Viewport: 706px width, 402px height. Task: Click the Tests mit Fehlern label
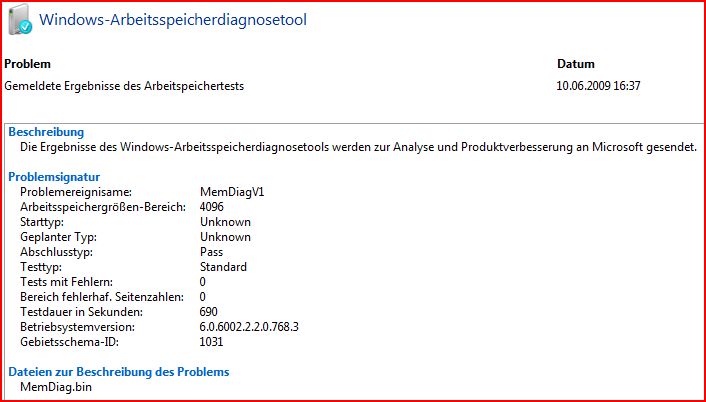66,282
